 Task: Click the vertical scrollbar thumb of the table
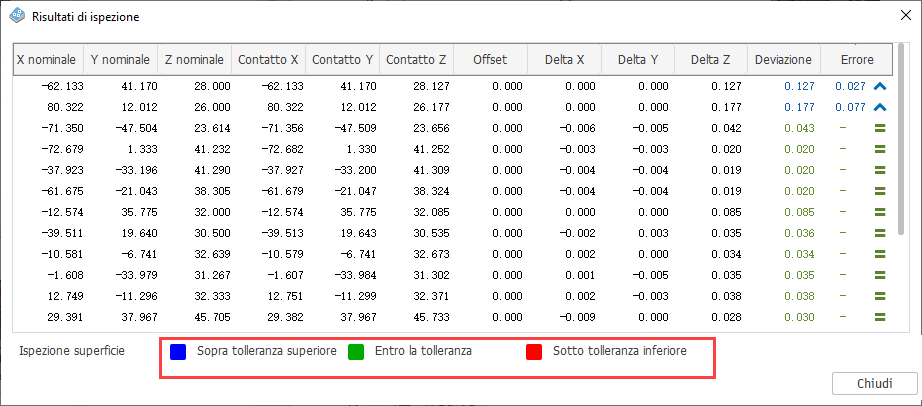[x=901, y=139]
